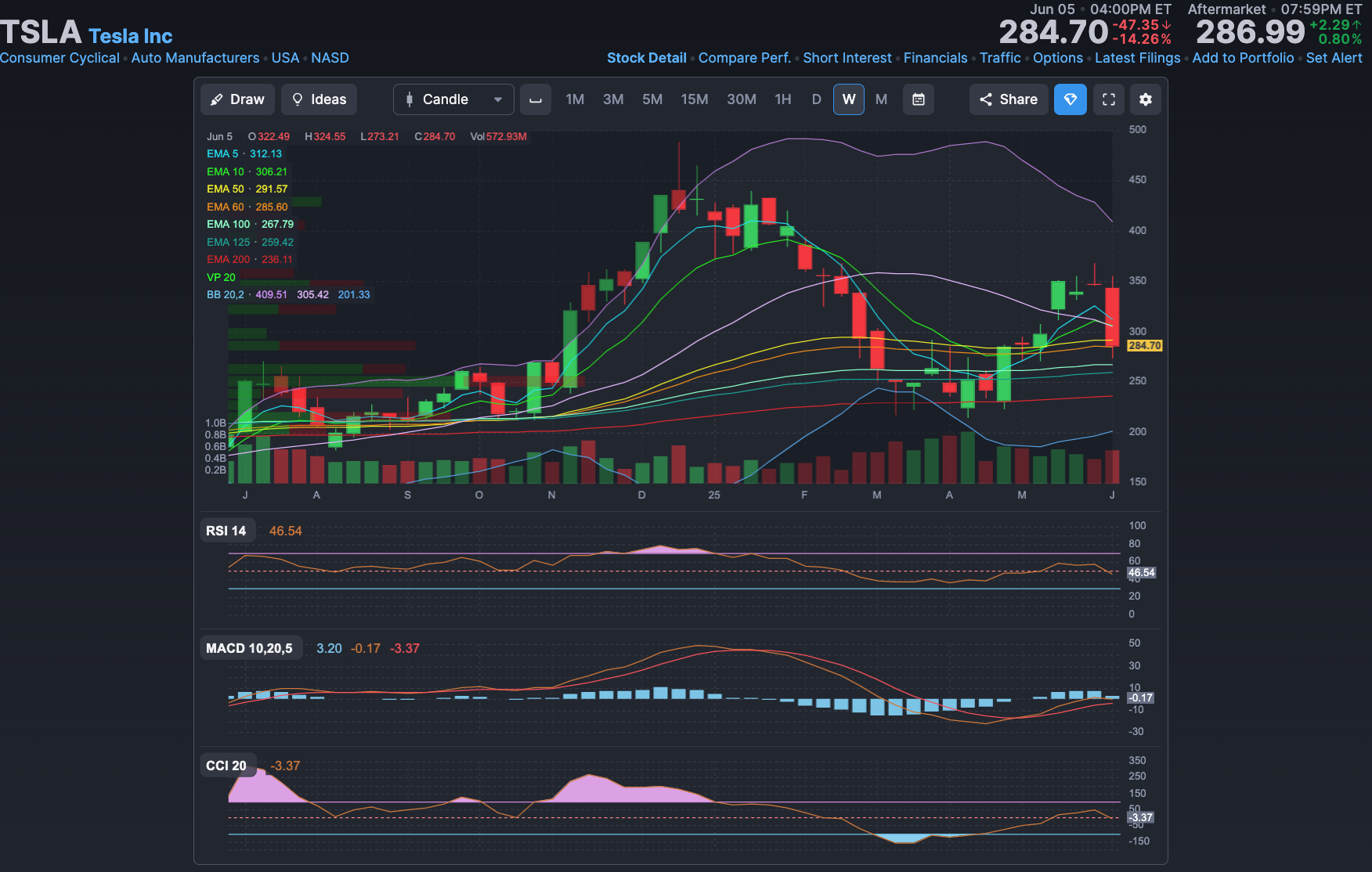Screen dimensions: 1372x872
Task: Click the TSLA ticker symbol
Action: click(x=41, y=33)
